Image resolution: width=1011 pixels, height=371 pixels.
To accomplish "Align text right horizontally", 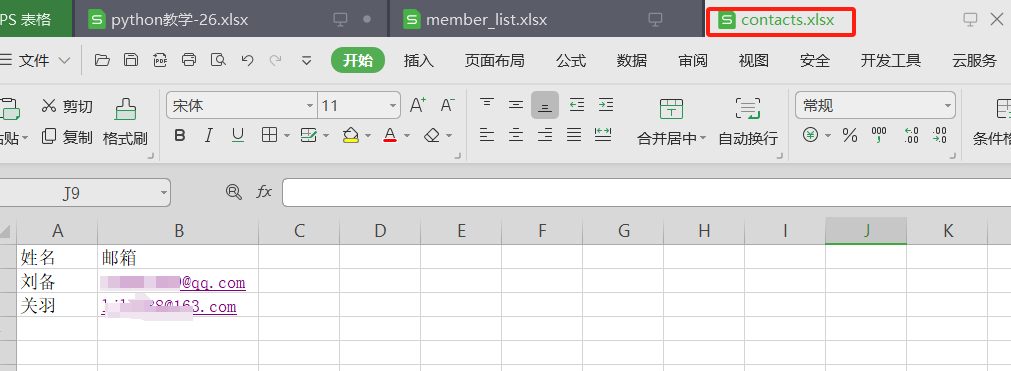I will click(x=545, y=135).
